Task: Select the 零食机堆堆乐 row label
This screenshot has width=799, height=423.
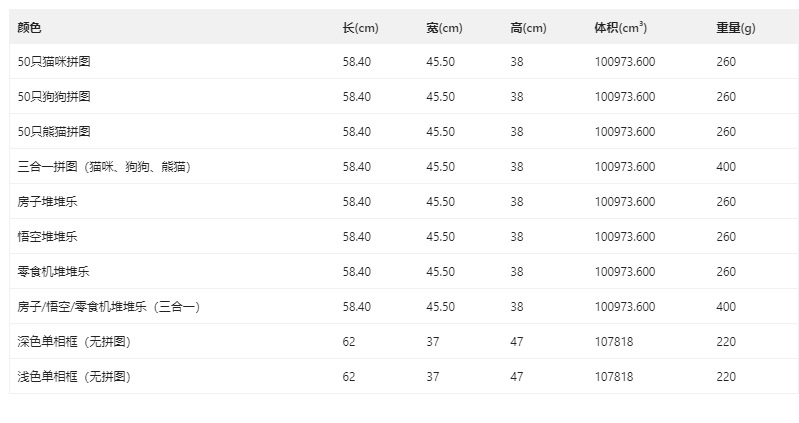Action: click(55, 272)
